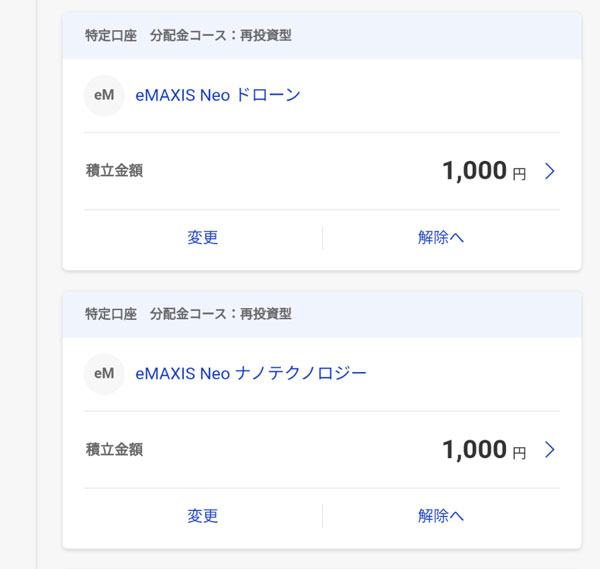This screenshot has height=569, width=600.
Task: Open the eMAXIS Neo ナノテクノロジー fund link
Action: pyautogui.click(x=251, y=374)
